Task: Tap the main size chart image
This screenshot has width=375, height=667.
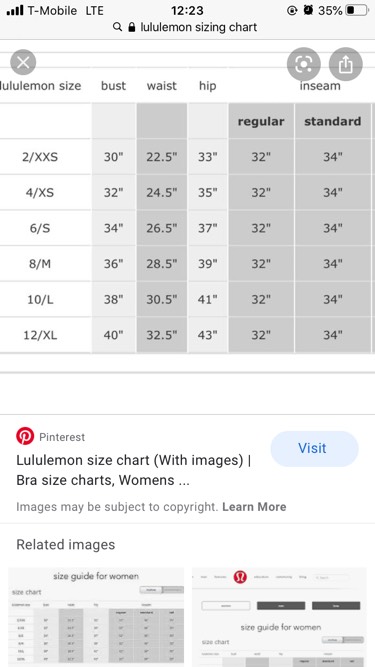Action: click(188, 208)
